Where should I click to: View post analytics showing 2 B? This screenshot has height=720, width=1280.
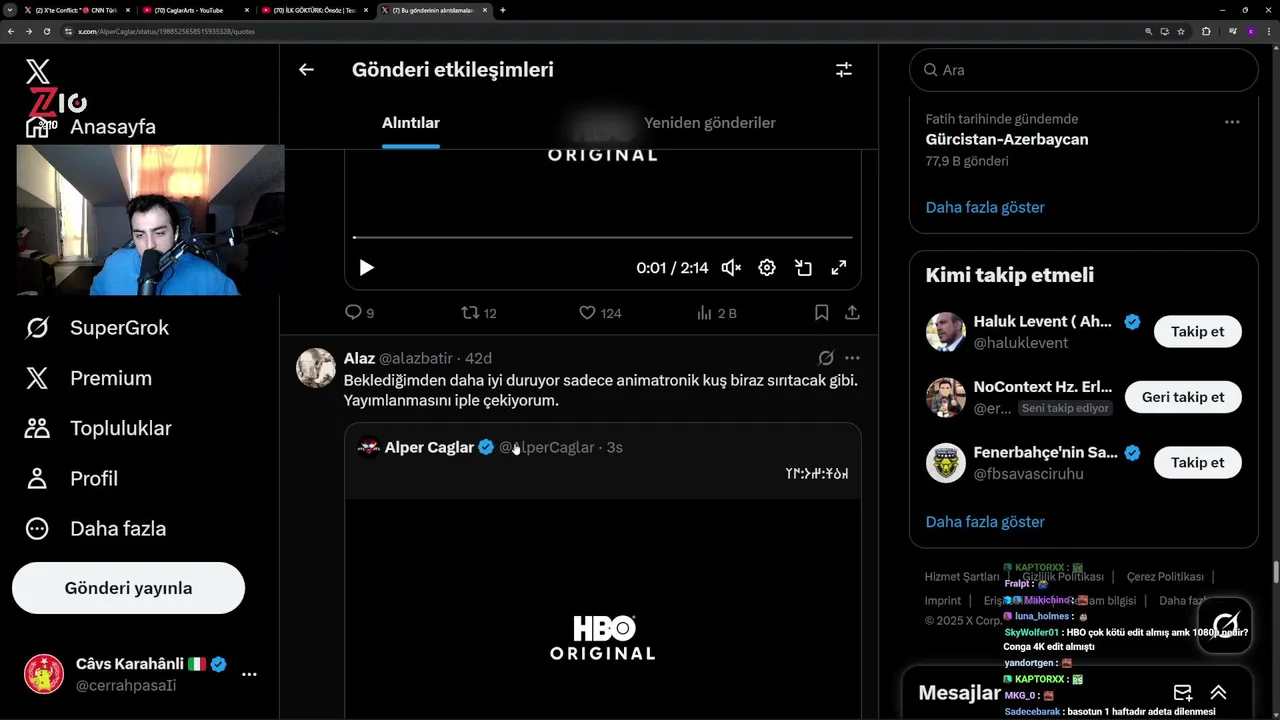click(x=716, y=313)
